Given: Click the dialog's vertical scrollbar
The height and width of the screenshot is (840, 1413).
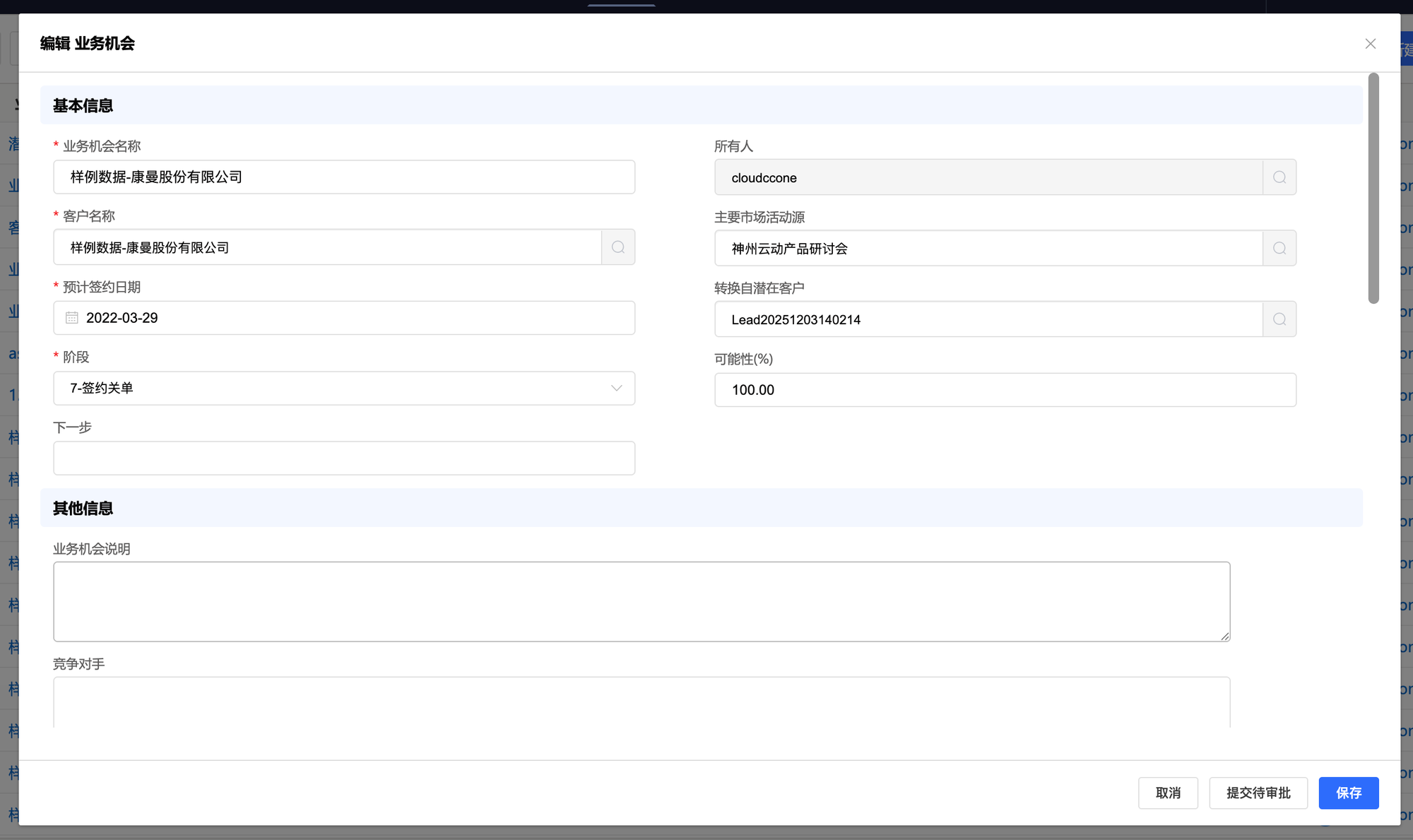Looking at the screenshot, I should coord(1373,188).
